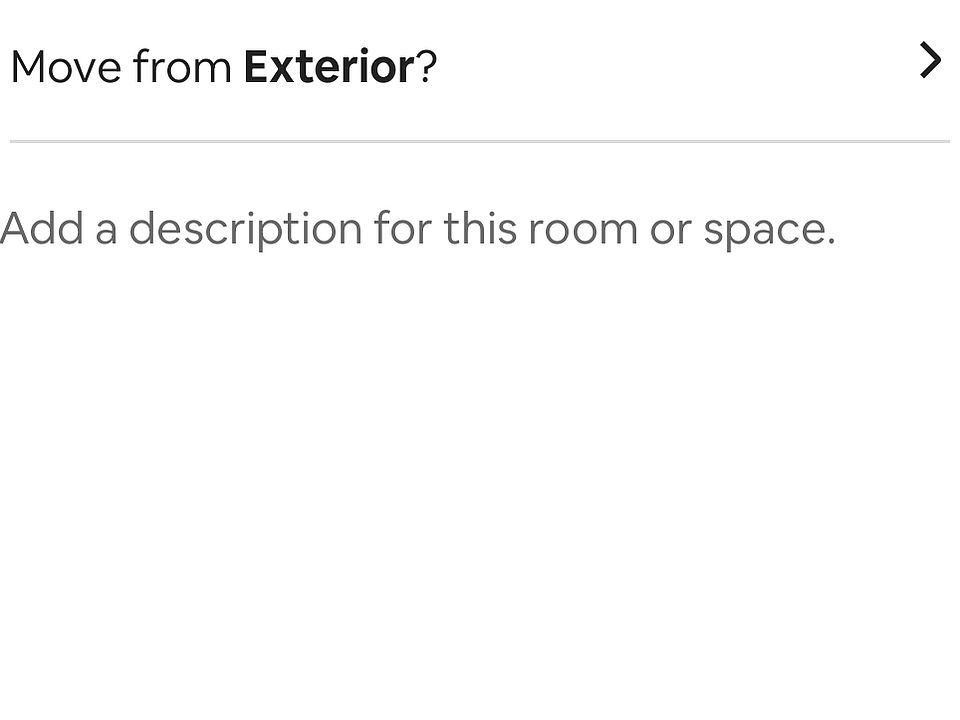Click the question mark after Exterior

pyautogui.click(x=427, y=66)
